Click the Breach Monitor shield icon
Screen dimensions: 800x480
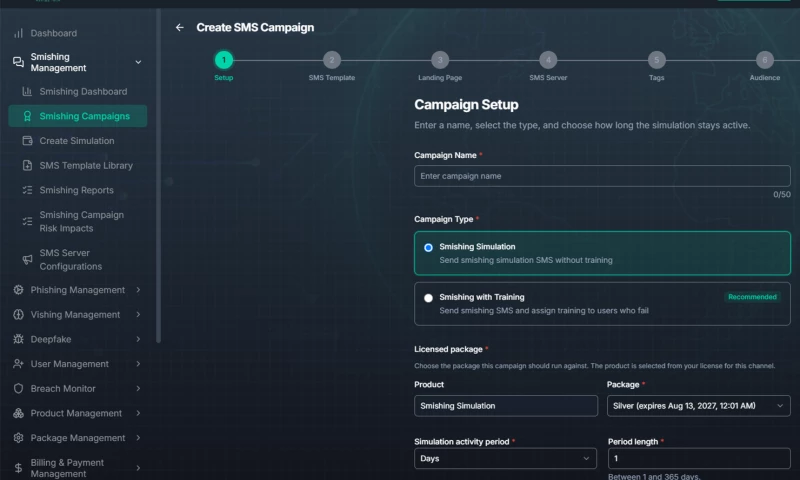(x=18, y=389)
